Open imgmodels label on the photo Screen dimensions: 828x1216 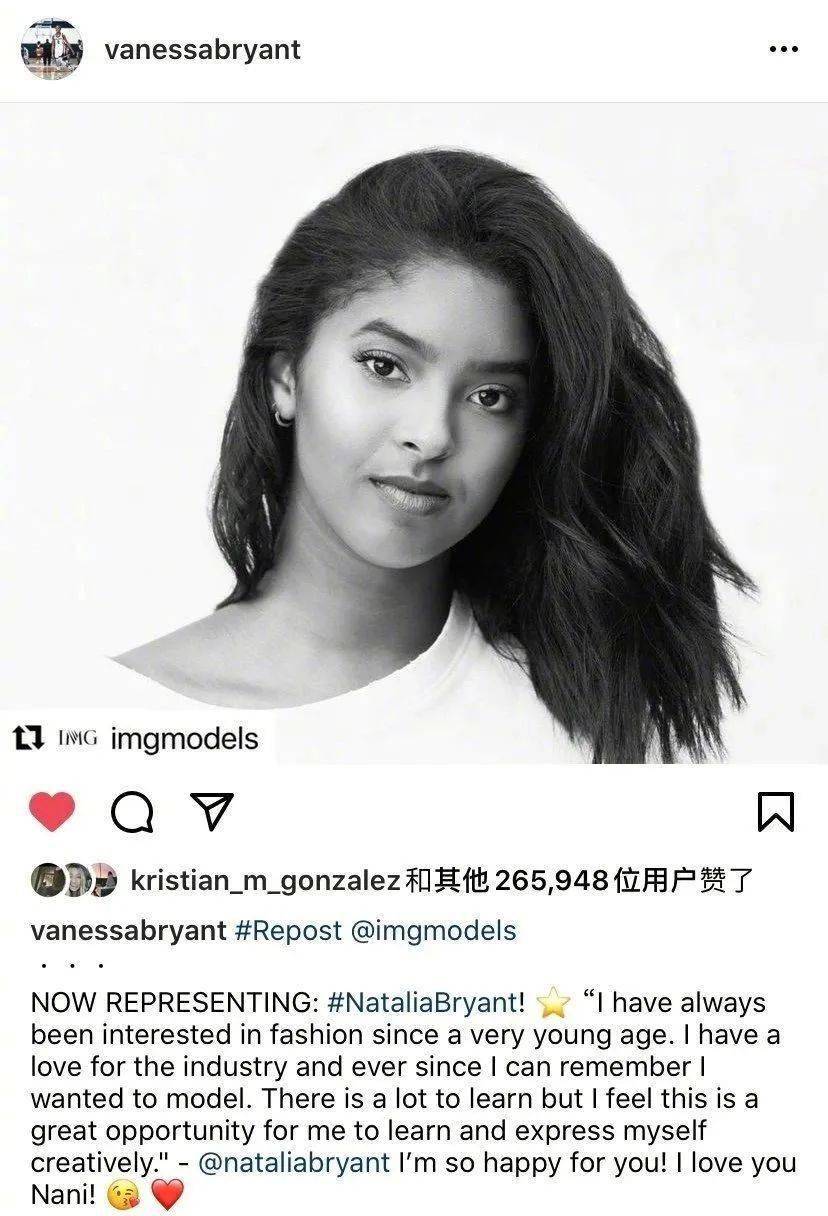click(184, 739)
